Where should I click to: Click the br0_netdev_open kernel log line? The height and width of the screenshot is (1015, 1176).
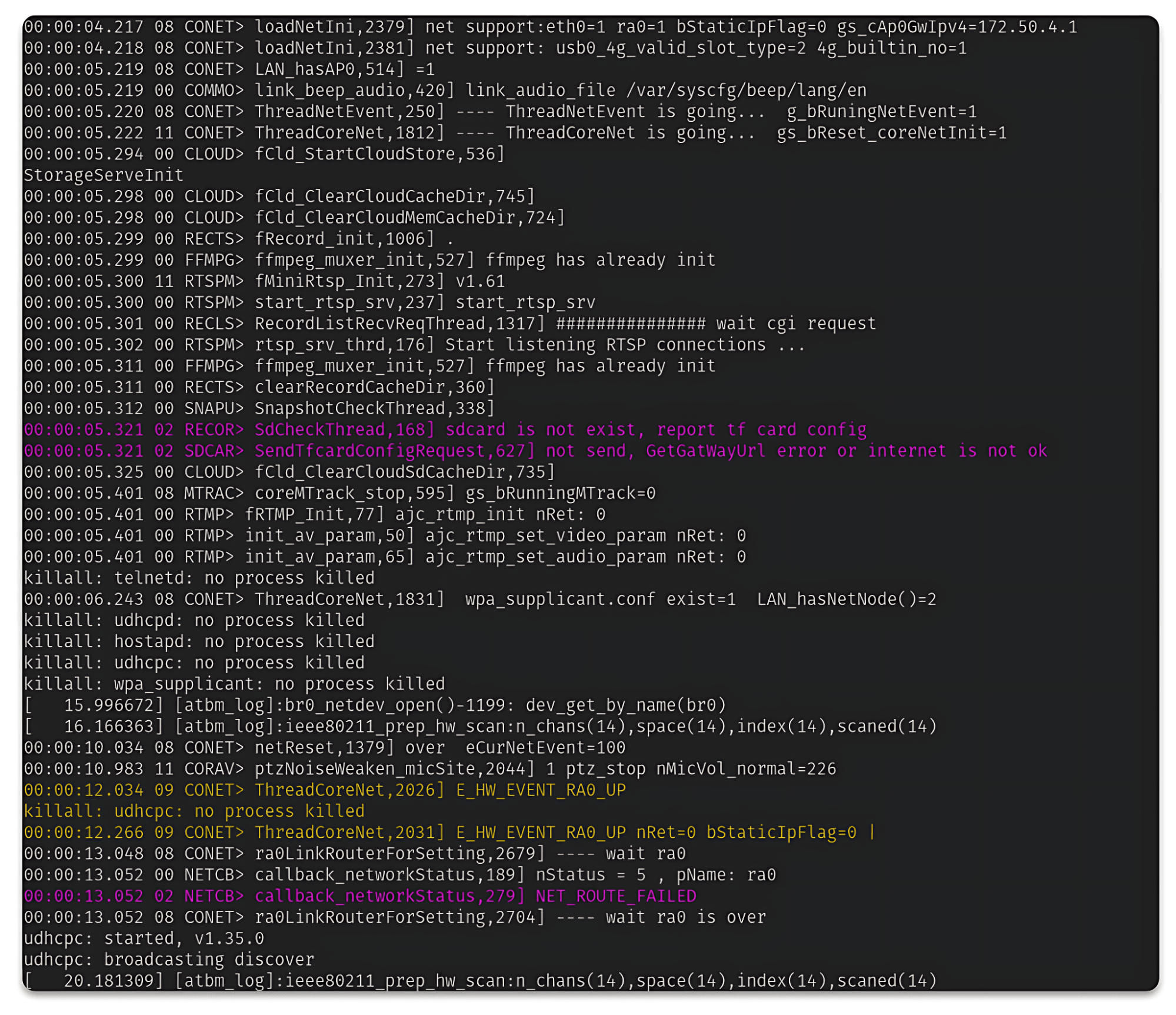pos(375,705)
